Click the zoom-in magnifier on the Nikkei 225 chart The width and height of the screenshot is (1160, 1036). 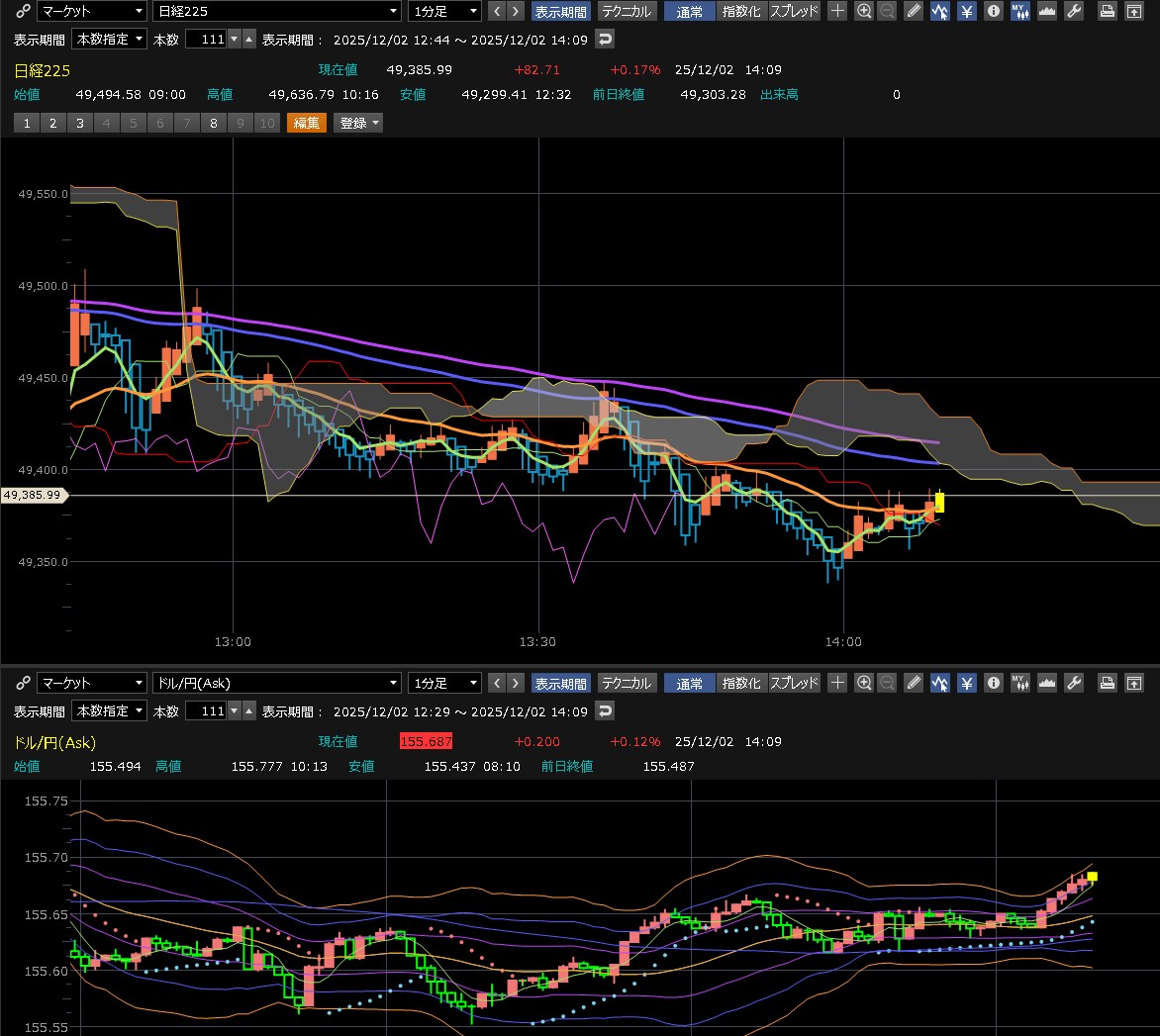click(864, 12)
